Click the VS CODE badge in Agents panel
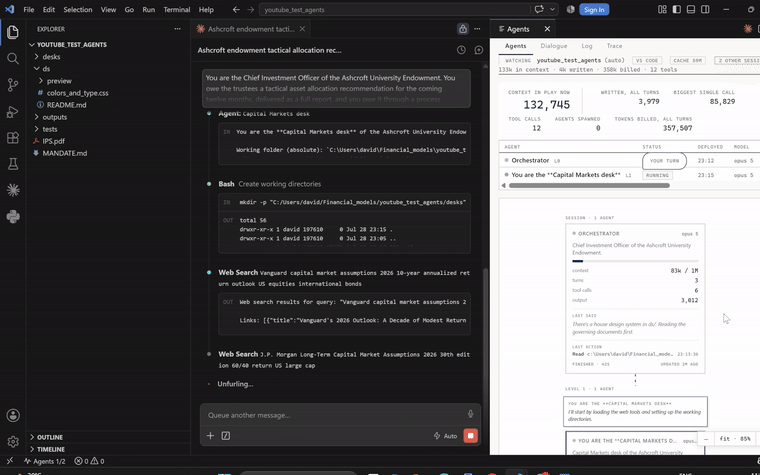 tap(649, 61)
